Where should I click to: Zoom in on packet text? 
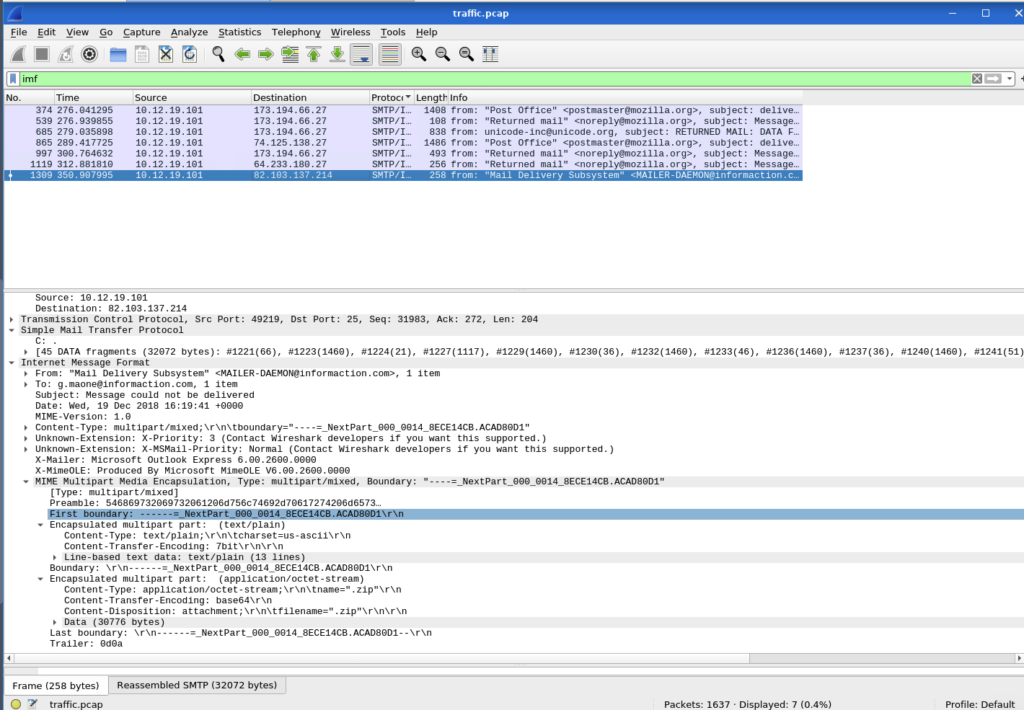[x=419, y=54]
